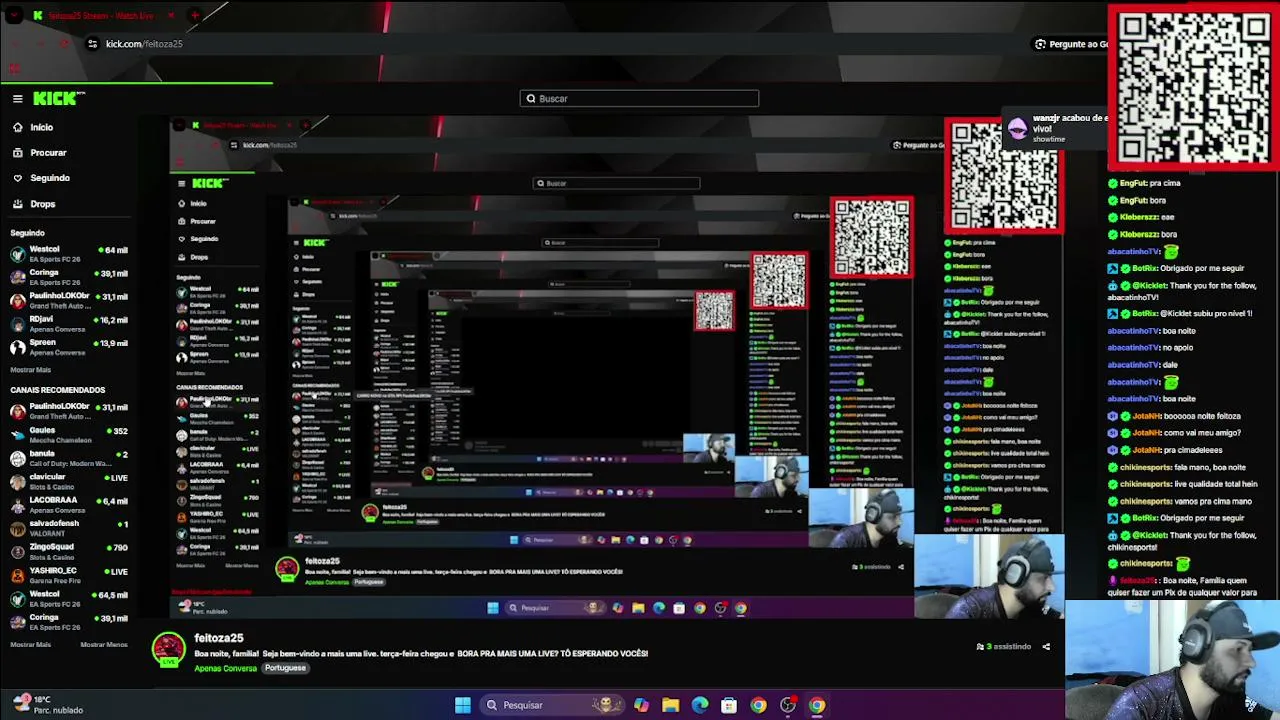Open banula channel avatar
The image size is (1280, 720).
[17, 458]
